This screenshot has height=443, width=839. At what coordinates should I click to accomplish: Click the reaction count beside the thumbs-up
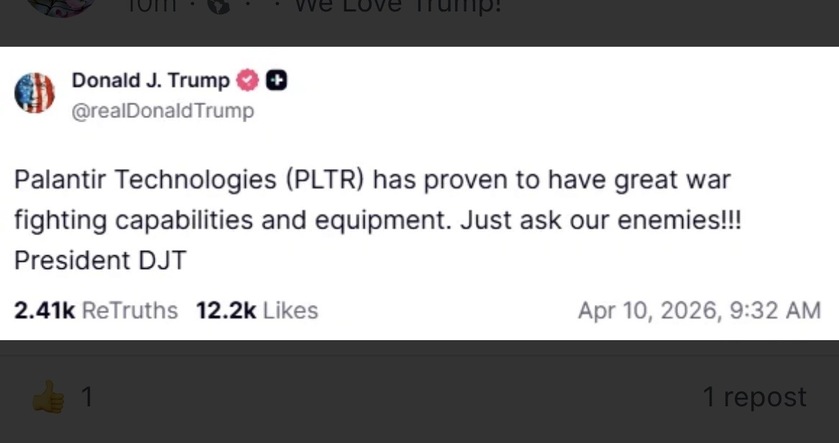point(87,398)
